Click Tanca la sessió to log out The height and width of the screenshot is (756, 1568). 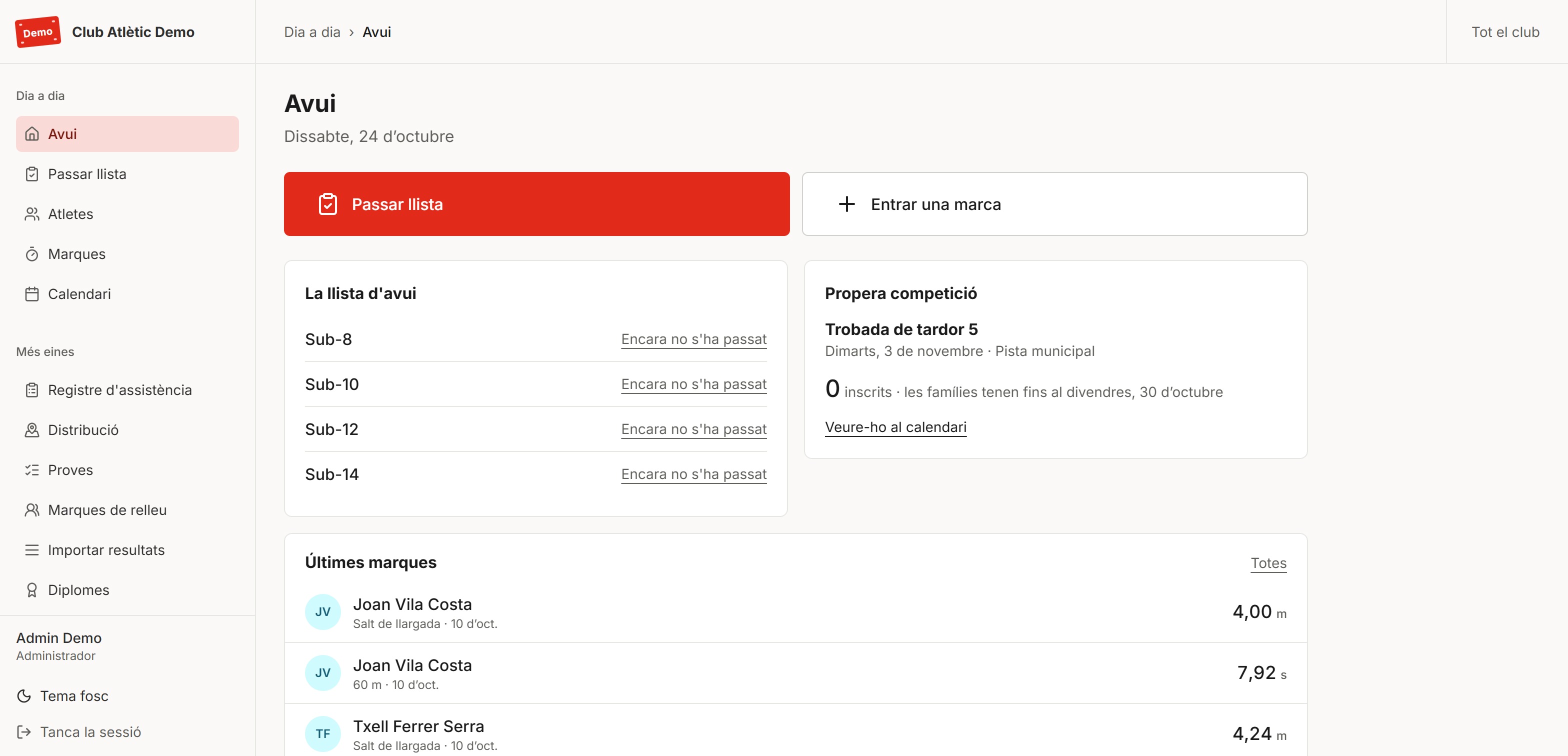click(x=79, y=731)
